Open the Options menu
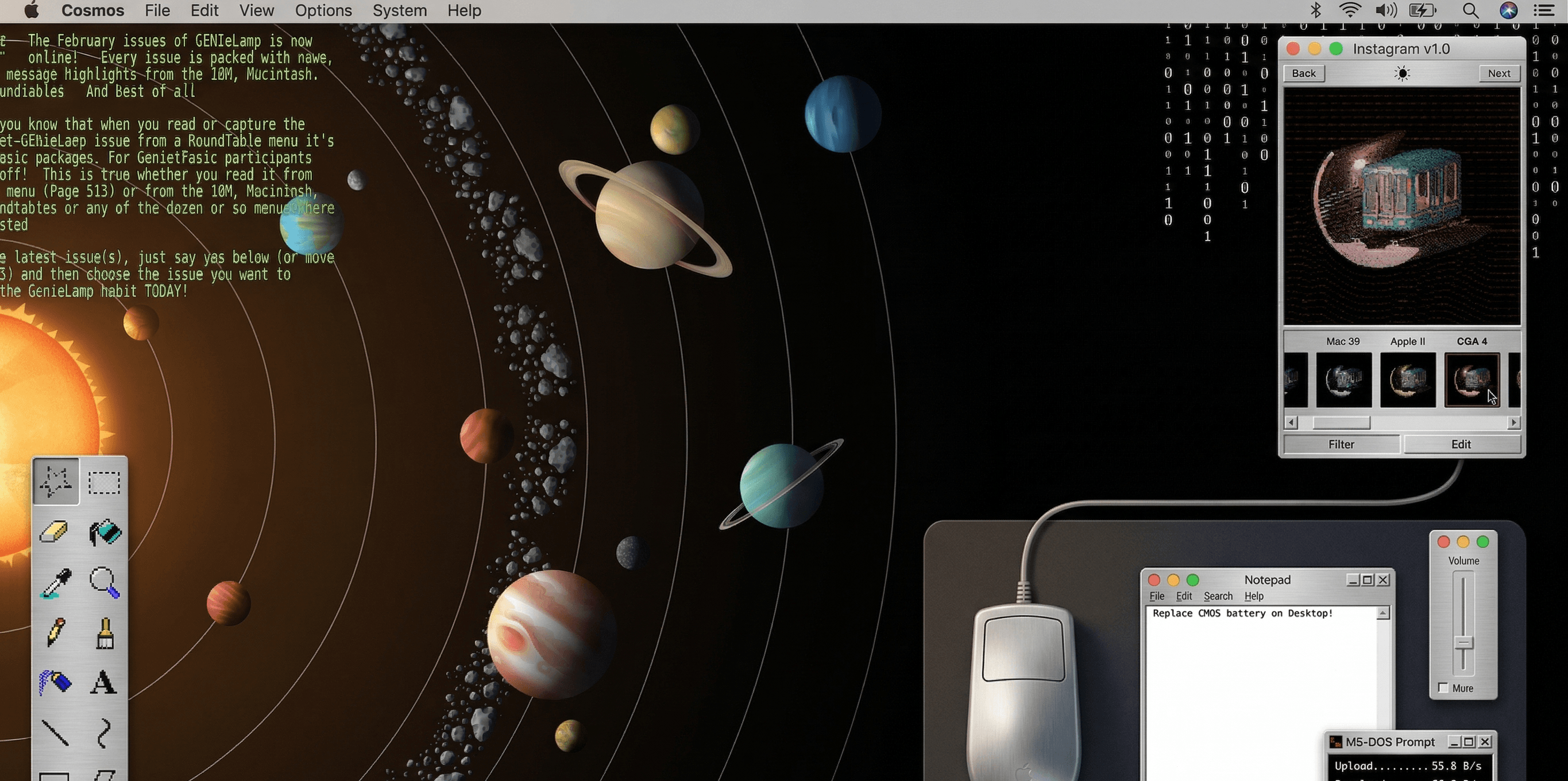1568x781 pixels. tap(323, 10)
